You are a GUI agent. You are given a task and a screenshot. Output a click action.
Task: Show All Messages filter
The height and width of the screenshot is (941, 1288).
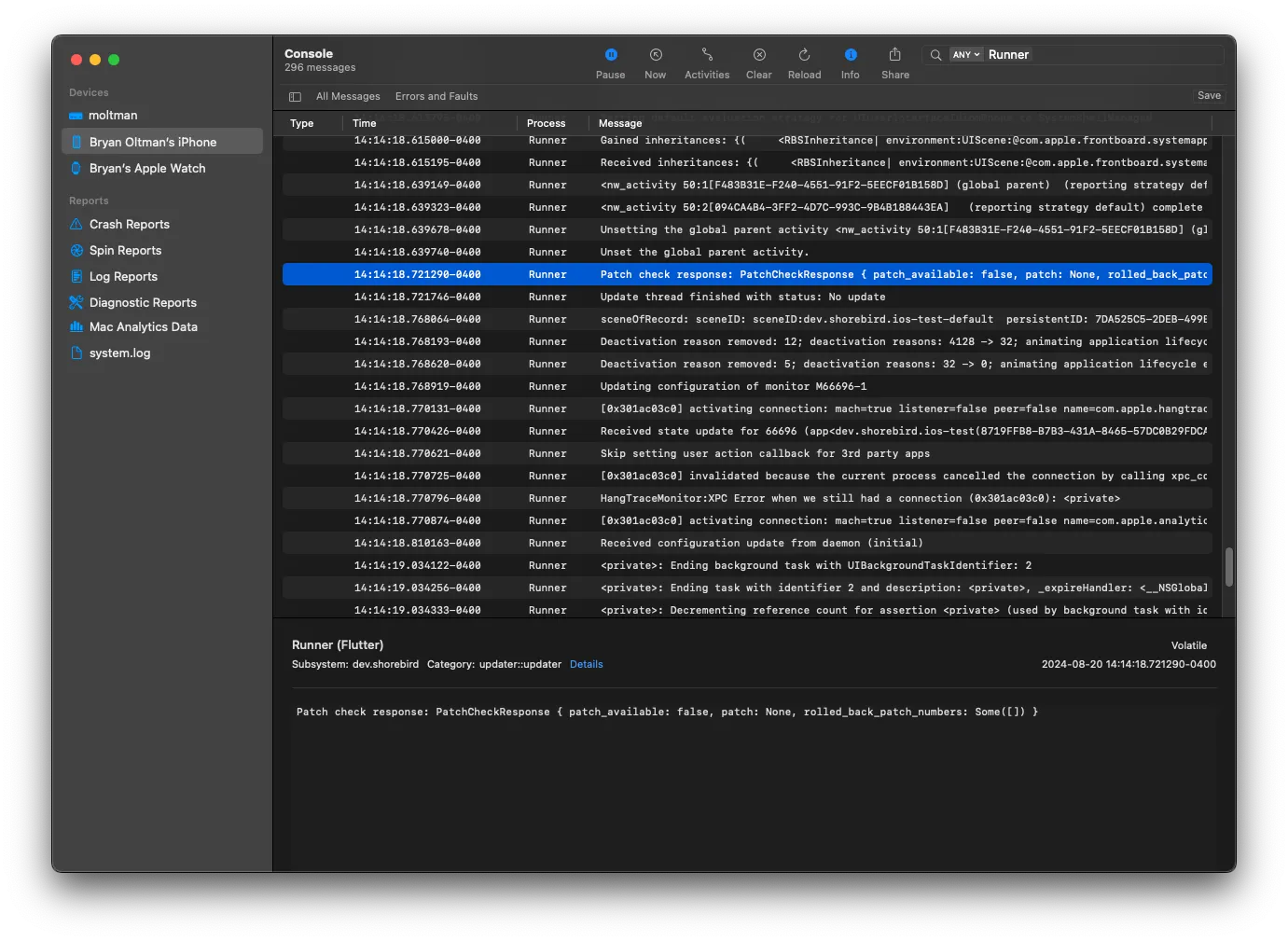[348, 97]
